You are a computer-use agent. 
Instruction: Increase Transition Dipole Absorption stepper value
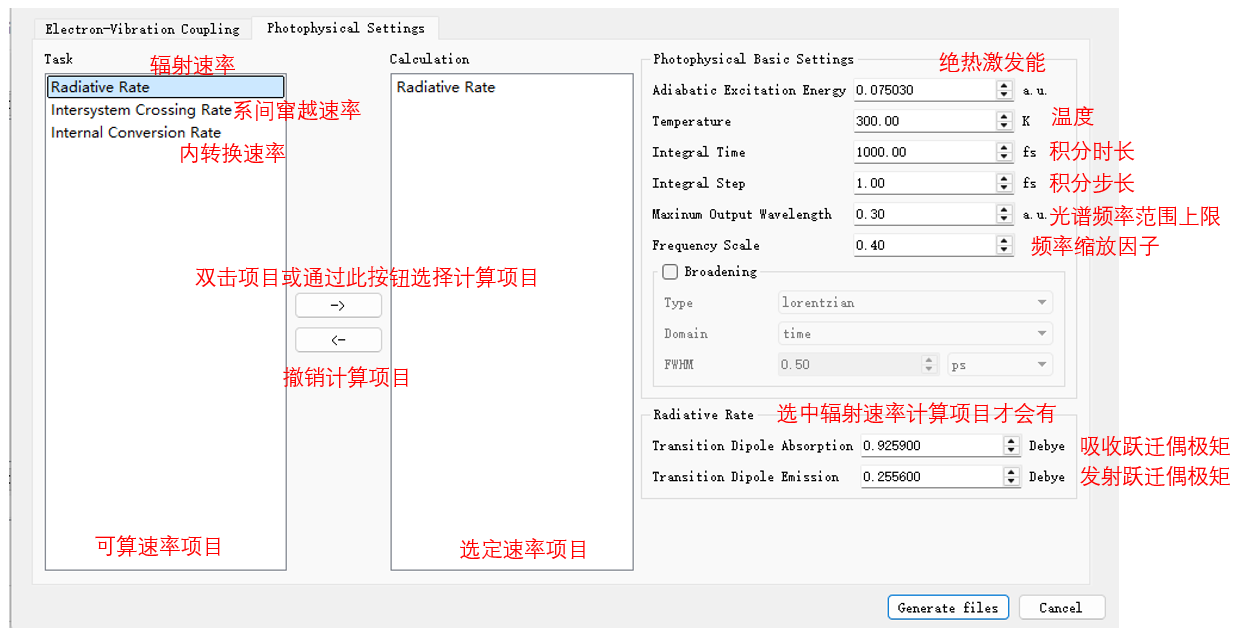pyautogui.click(x=1010, y=441)
